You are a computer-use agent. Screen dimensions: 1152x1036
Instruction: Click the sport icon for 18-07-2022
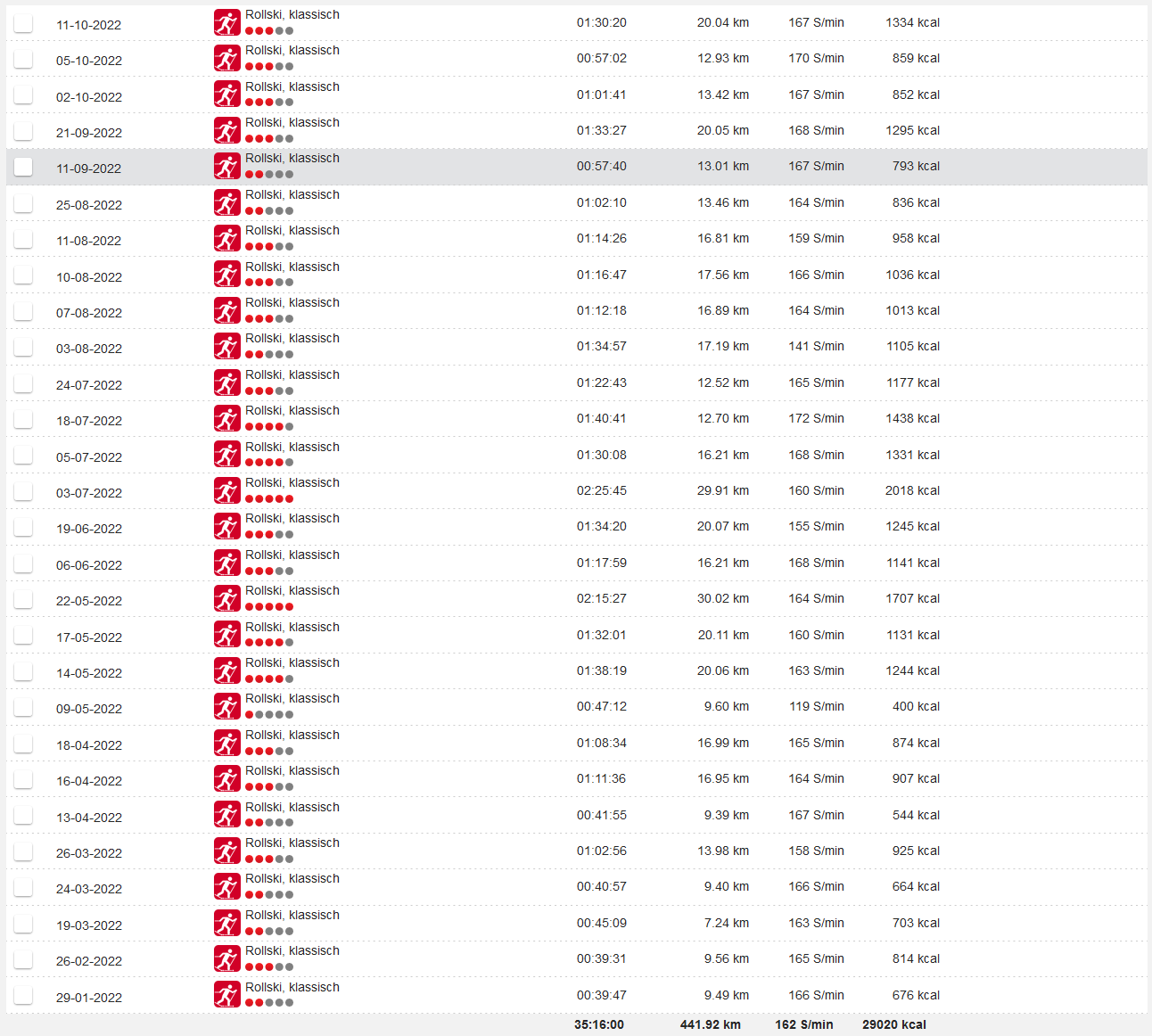pos(227,419)
